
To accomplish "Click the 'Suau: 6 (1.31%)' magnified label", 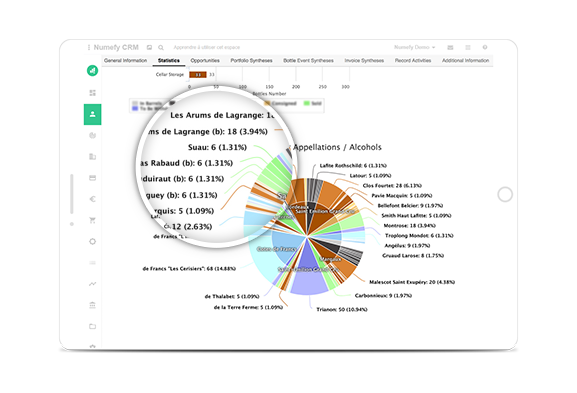I will 217,147.
